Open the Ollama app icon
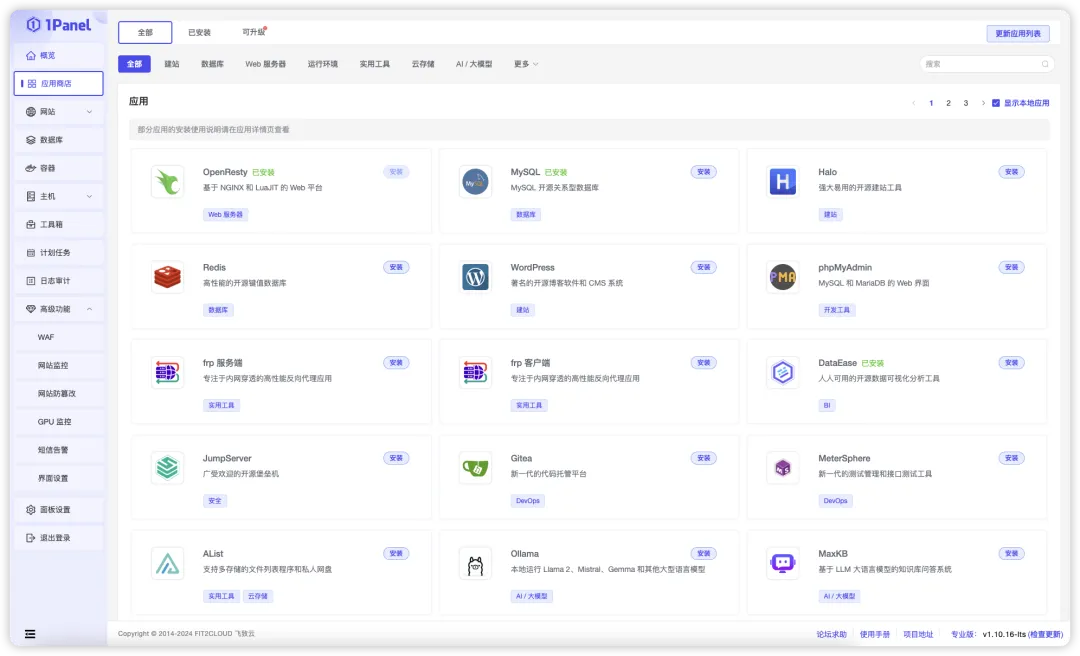 tap(475, 564)
